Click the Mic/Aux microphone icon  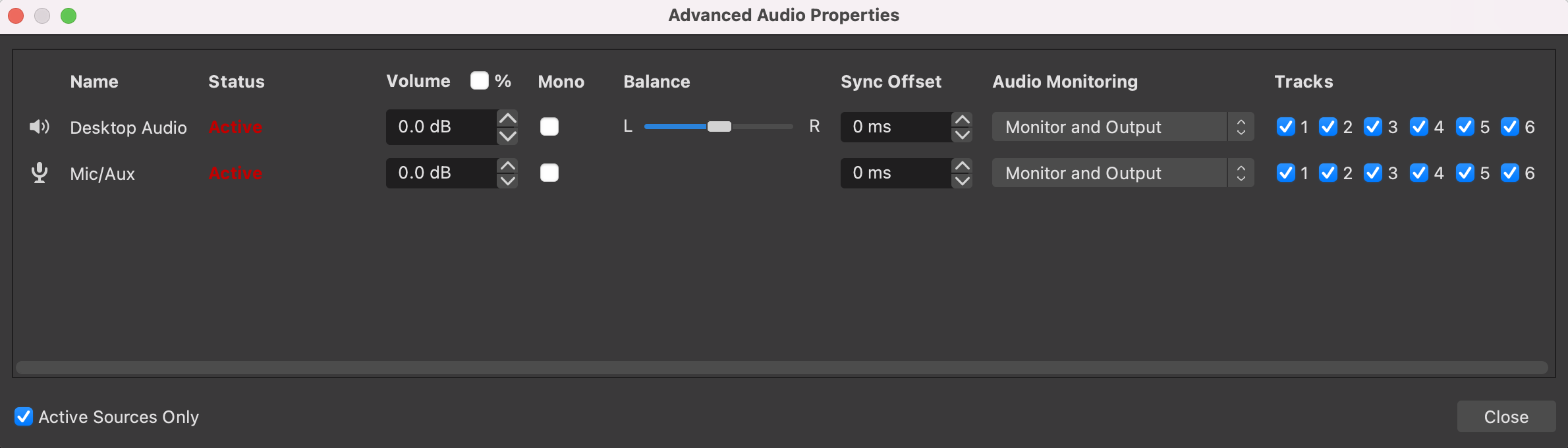40,173
